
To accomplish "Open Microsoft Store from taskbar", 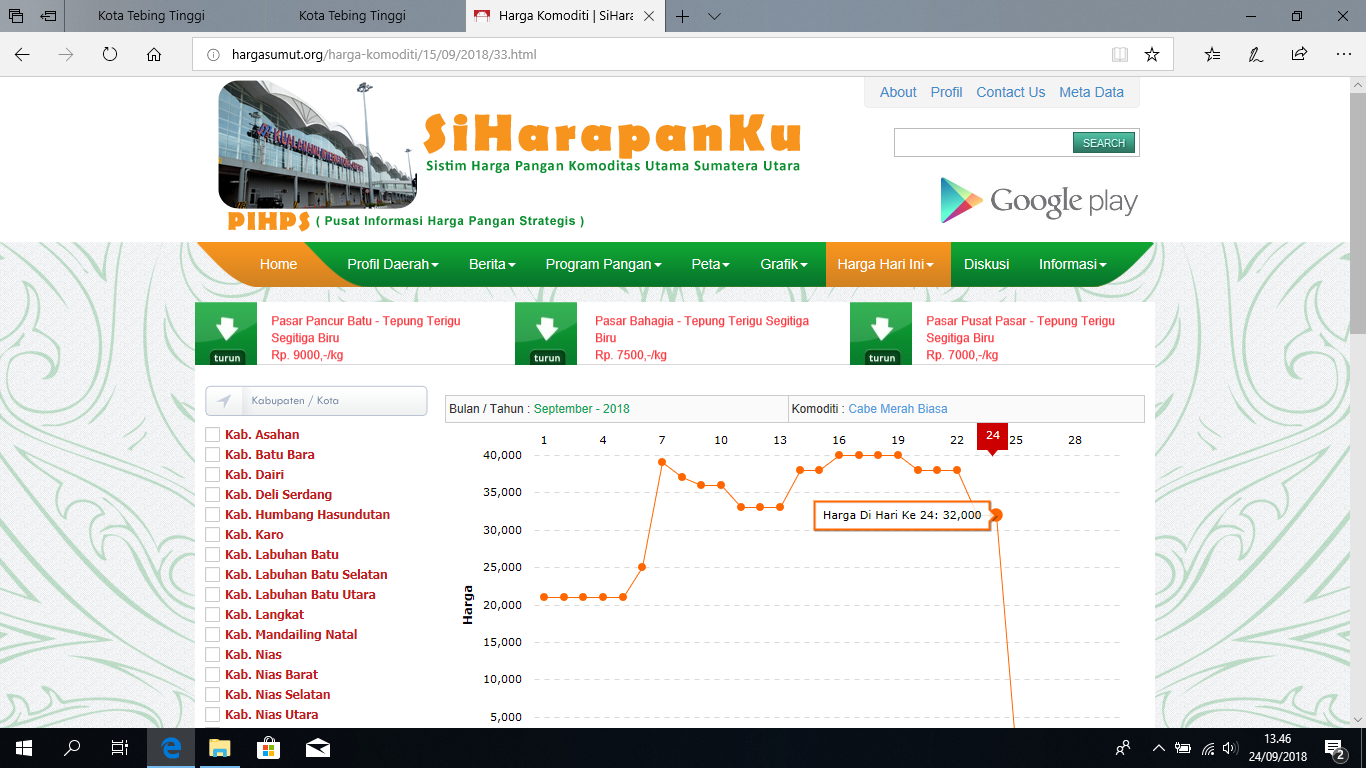I will click(x=268, y=748).
